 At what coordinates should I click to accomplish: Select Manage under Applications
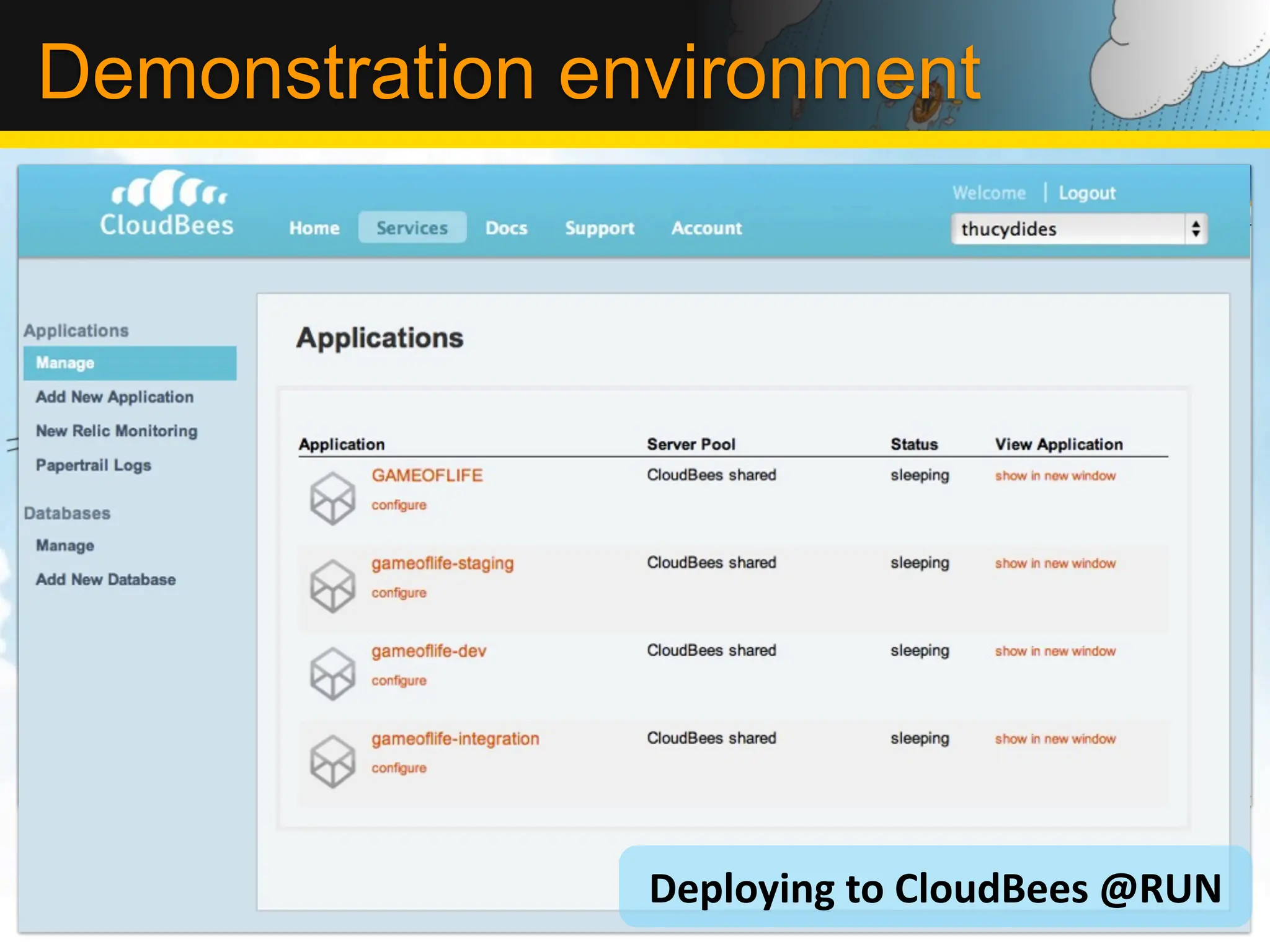(130, 363)
